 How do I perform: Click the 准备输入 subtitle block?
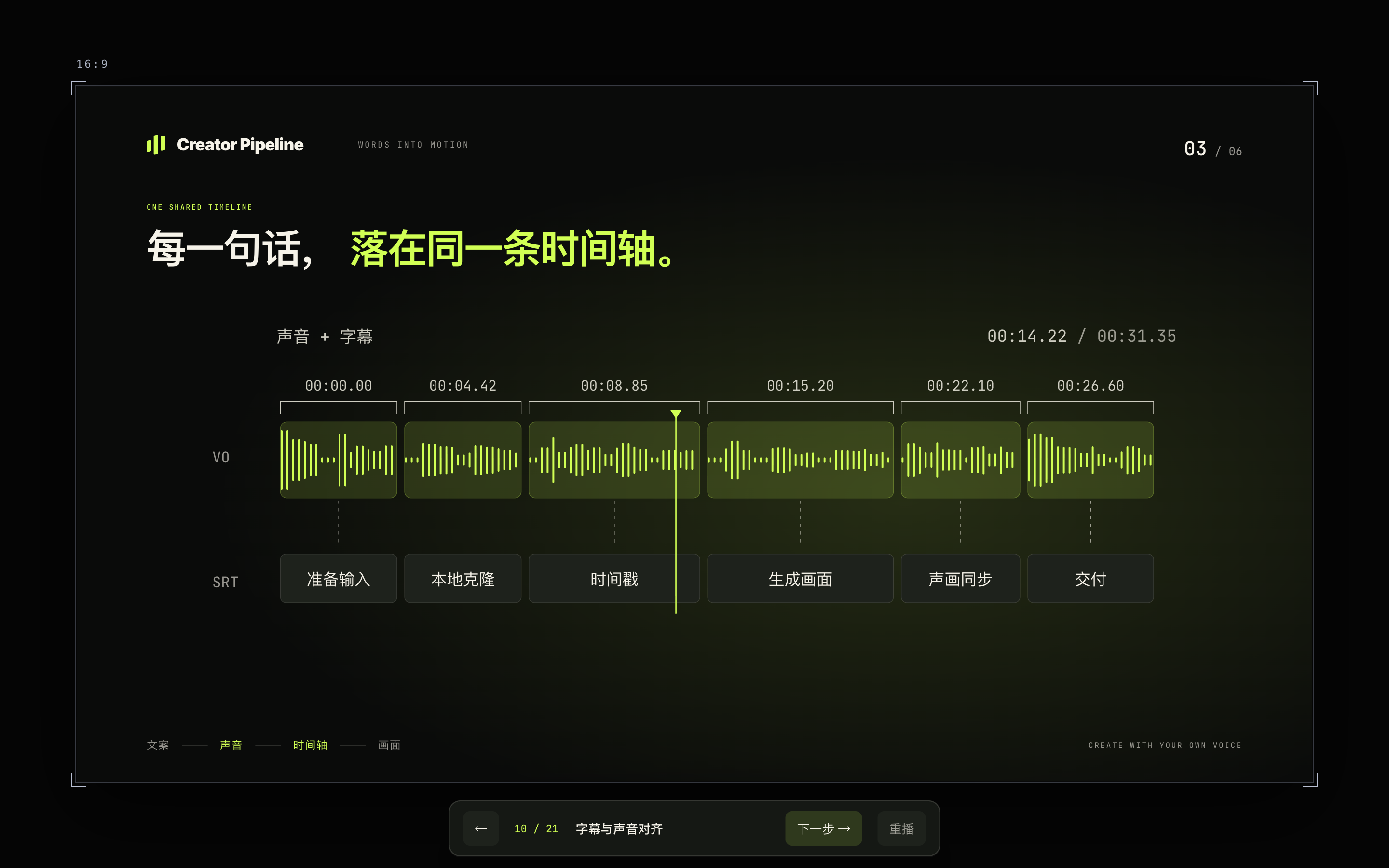point(338,579)
